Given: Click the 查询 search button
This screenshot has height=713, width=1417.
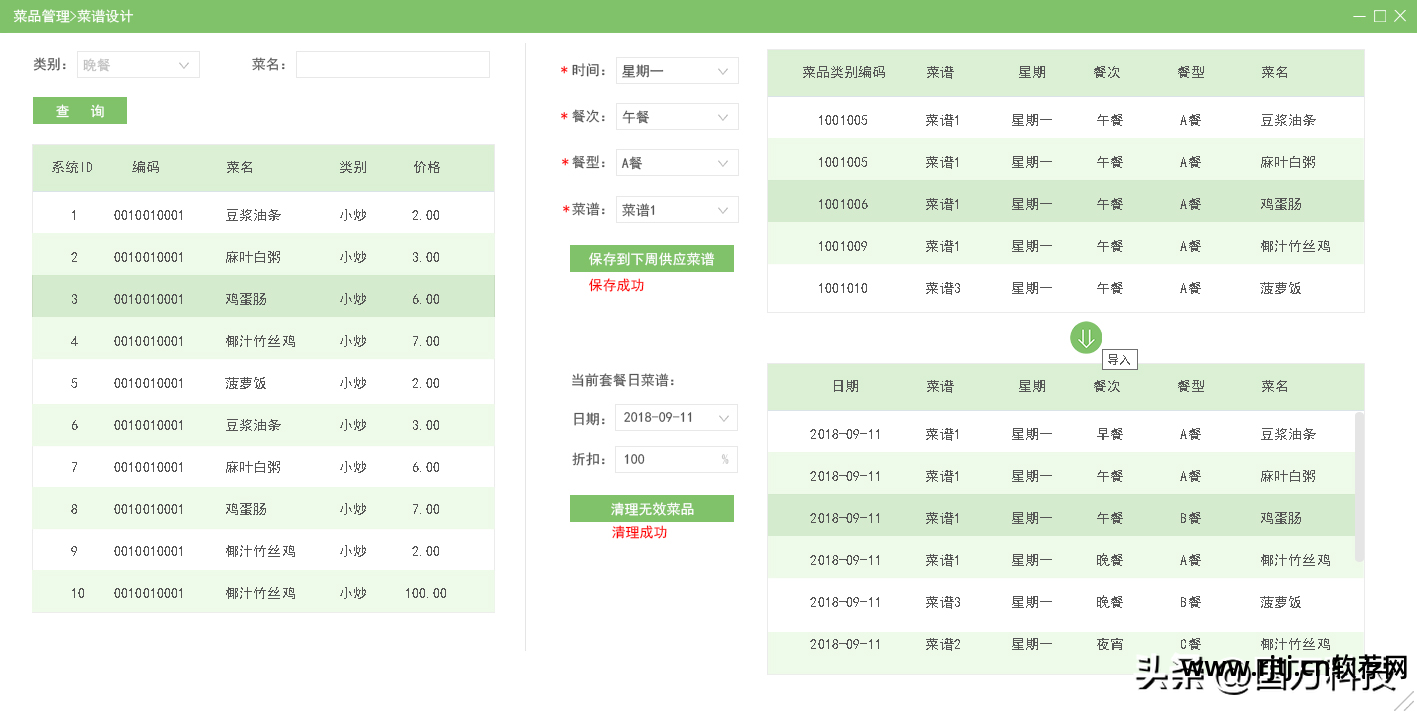Looking at the screenshot, I should [80, 111].
